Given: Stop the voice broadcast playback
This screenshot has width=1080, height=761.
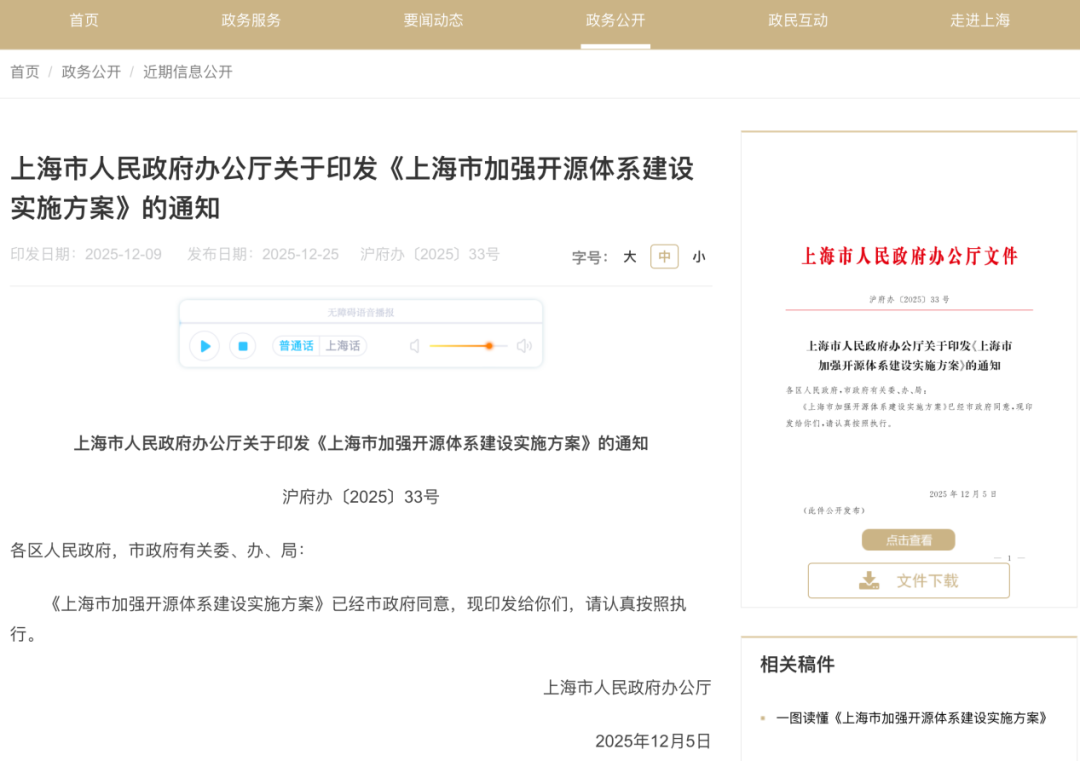Looking at the screenshot, I should pos(243,345).
